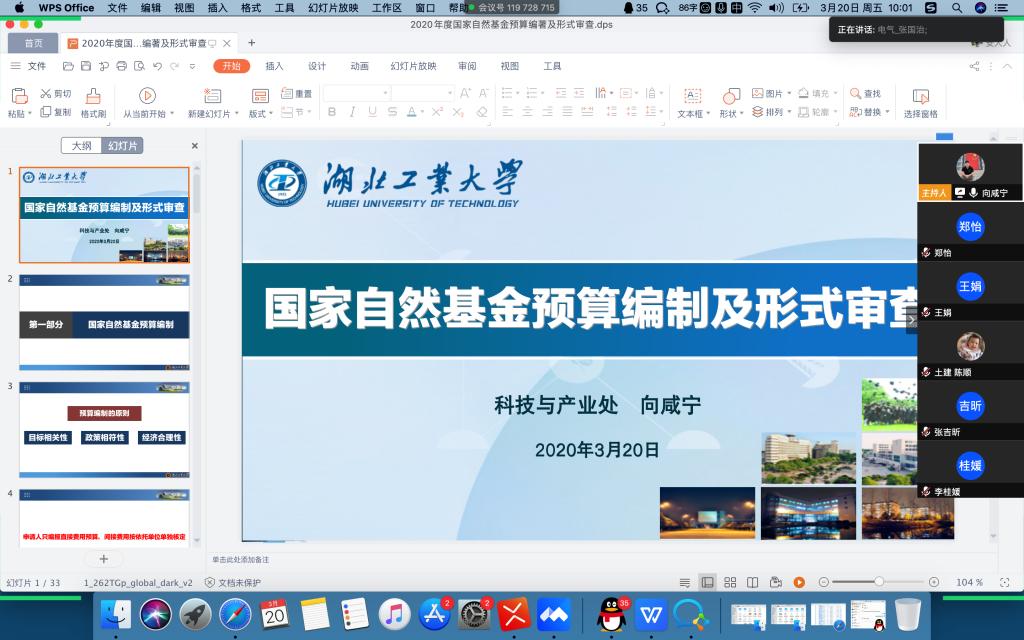This screenshot has height=640, width=1024.
Task: Click Reset (重置) slide button
Action: point(297,93)
